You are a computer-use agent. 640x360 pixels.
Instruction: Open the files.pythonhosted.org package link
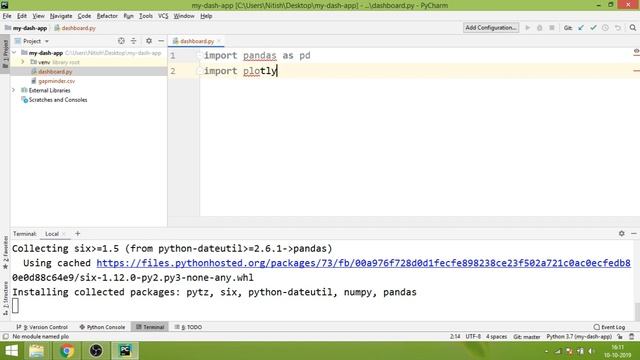(363, 263)
